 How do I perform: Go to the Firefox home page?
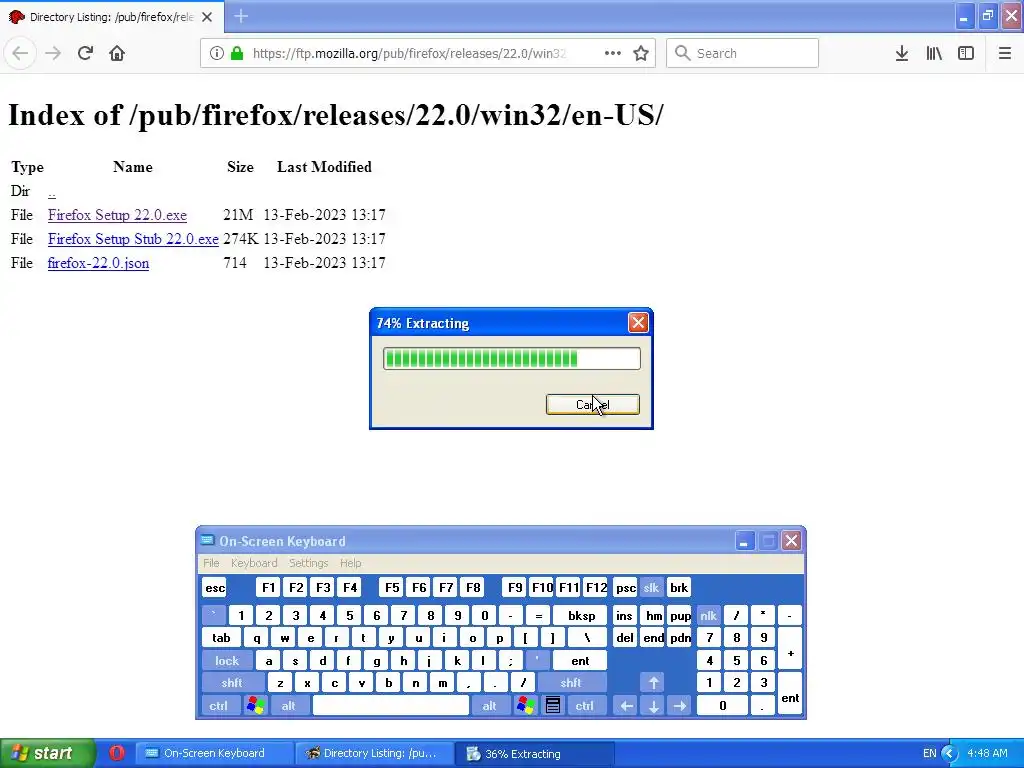tap(117, 54)
